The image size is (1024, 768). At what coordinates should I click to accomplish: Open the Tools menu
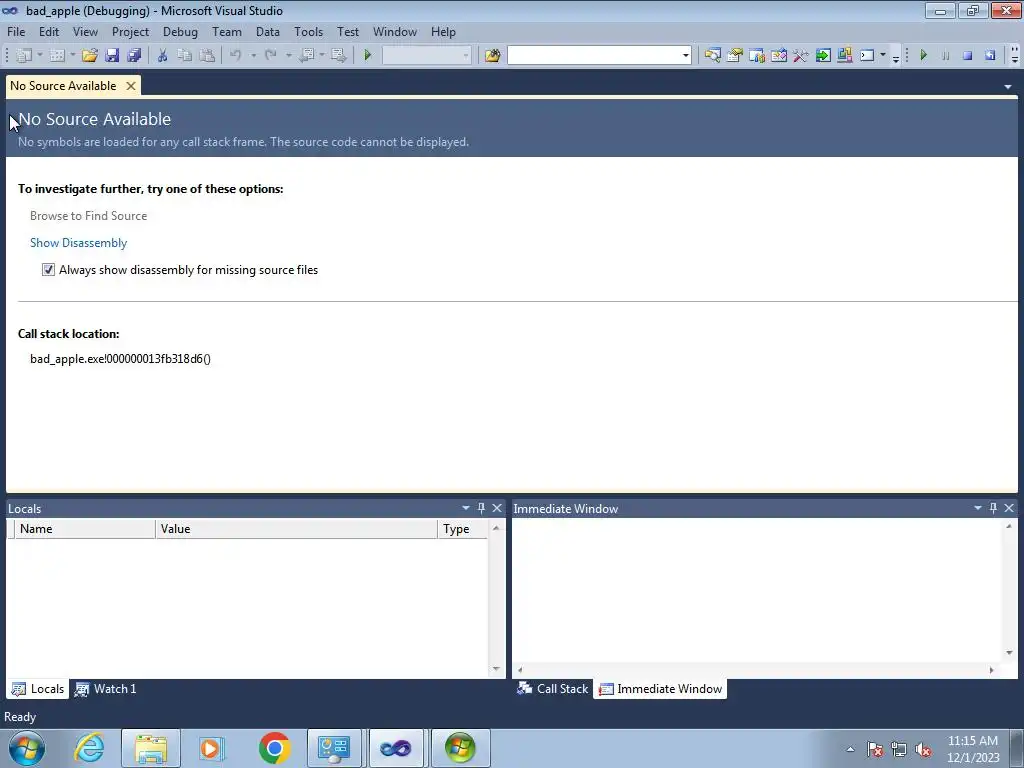pyautogui.click(x=308, y=32)
